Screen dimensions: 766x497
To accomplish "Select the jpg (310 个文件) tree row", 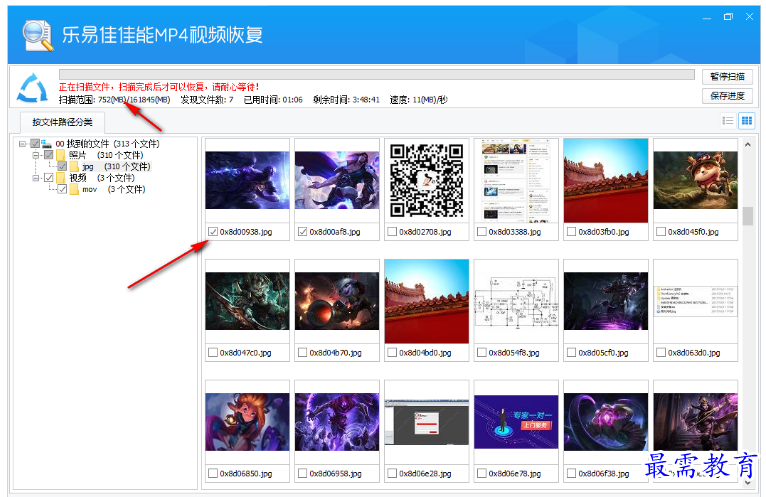I will [x=116, y=167].
